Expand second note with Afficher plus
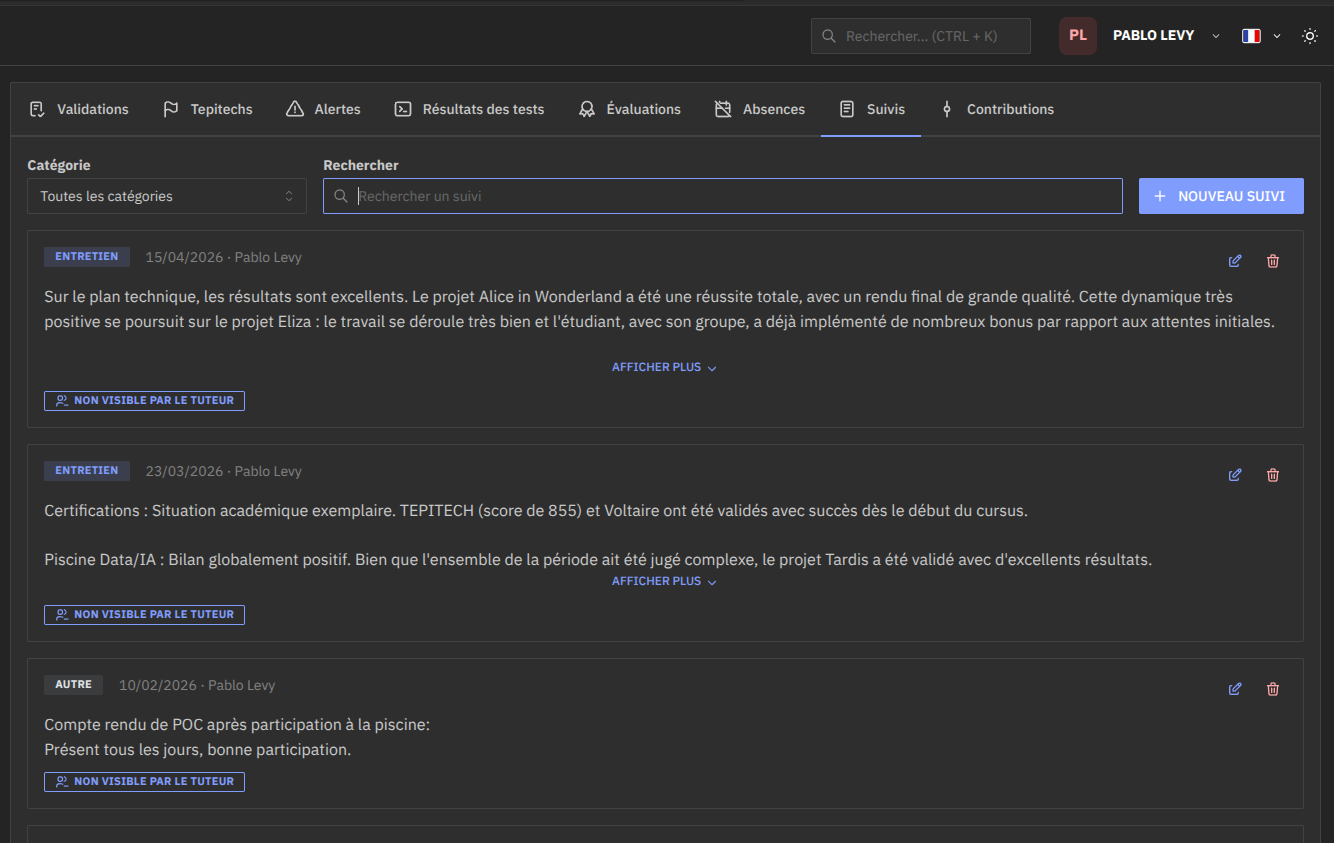1334x843 pixels. [664, 581]
